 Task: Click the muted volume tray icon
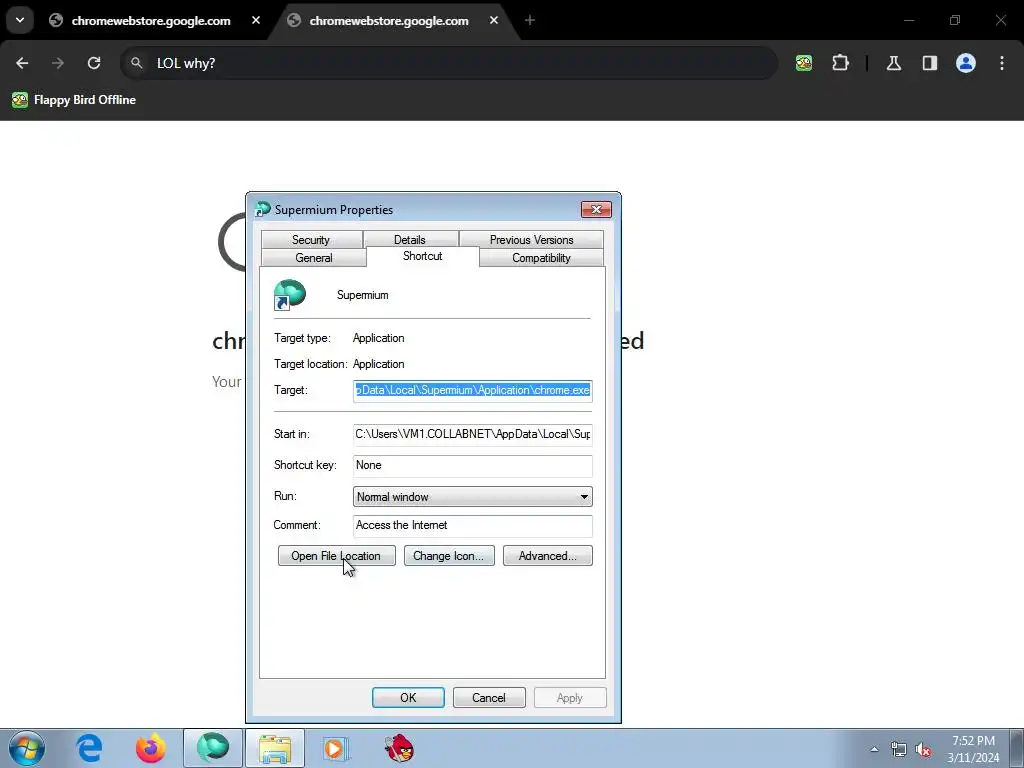click(x=923, y=750)
